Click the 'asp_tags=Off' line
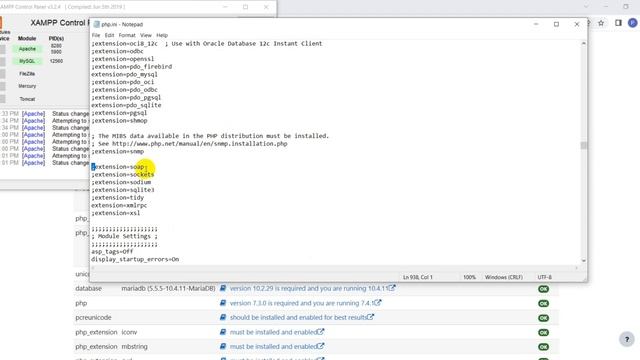640x360 pixels. [x=112, y=251]
